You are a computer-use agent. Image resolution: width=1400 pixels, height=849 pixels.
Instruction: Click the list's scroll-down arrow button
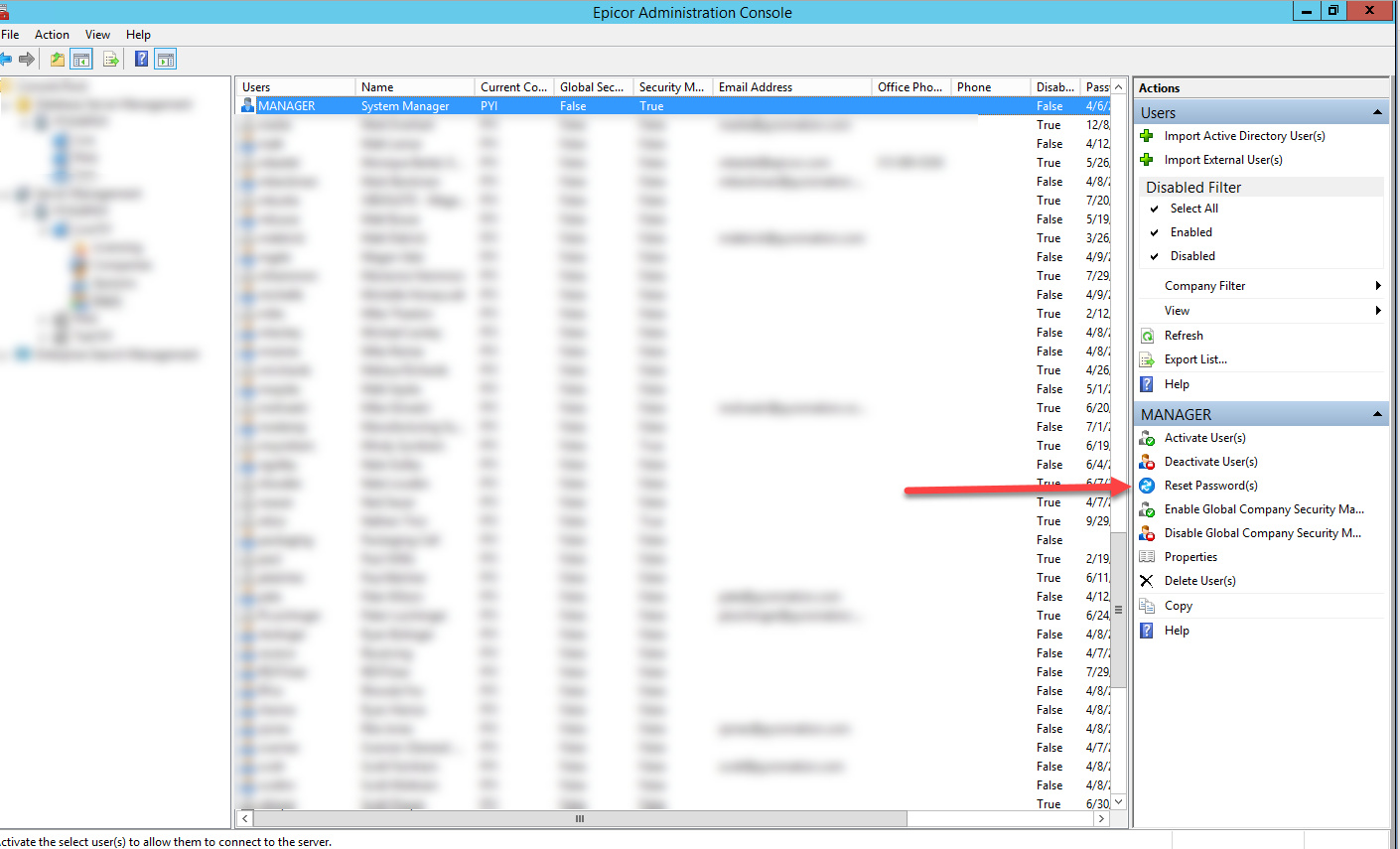1118,801
